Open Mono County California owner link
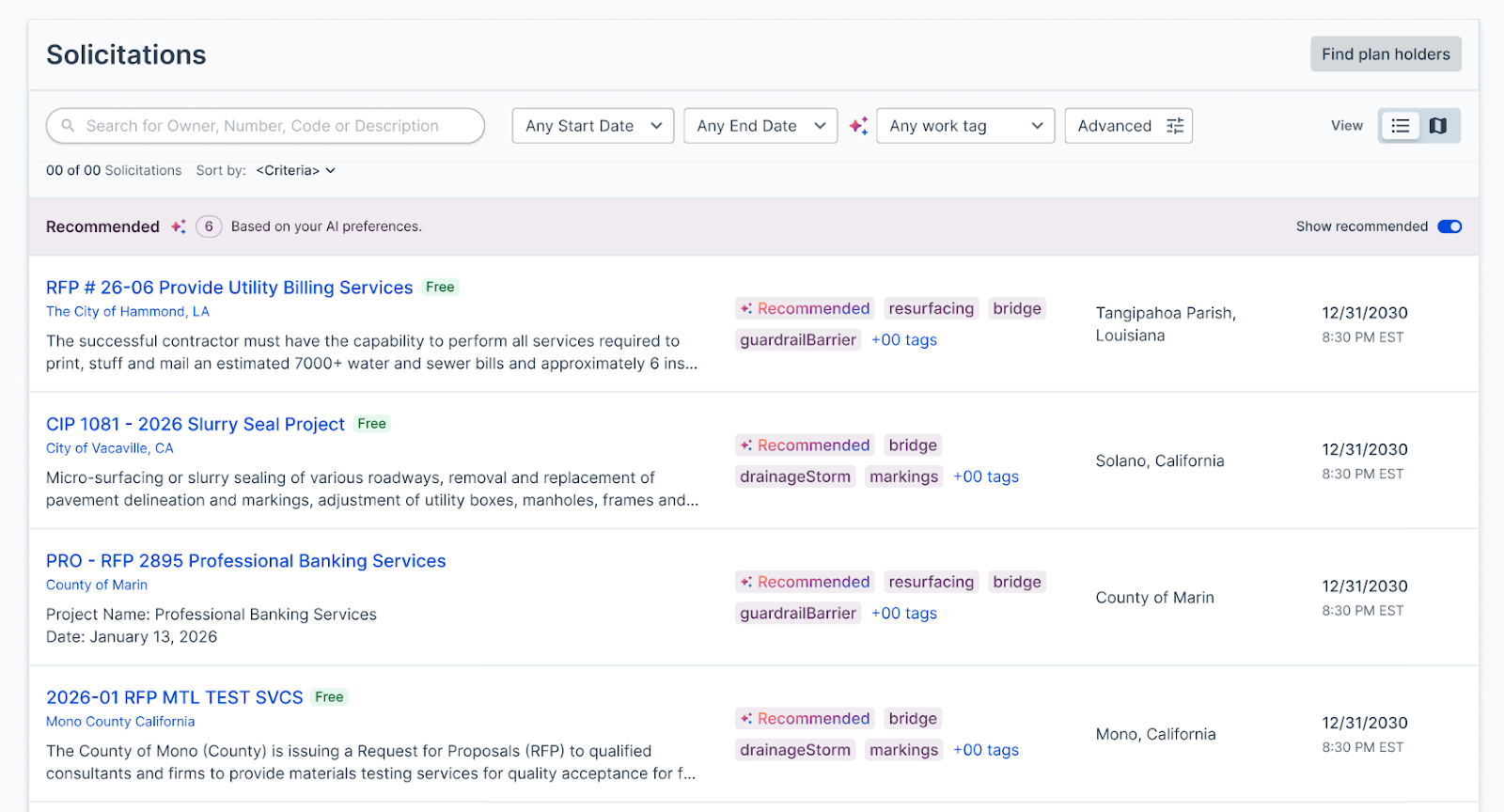This screenshot has width=1504, height=812. pos(120,722)
